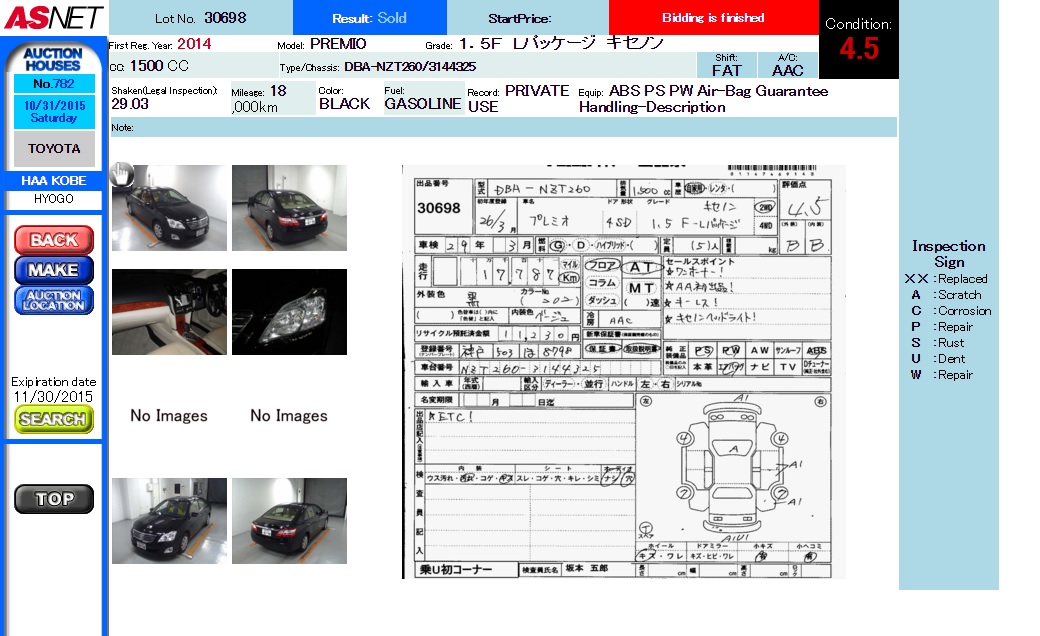View the headlight close-up photo
The width and height of the screenshot is (1040, 636).
[289, 312]
